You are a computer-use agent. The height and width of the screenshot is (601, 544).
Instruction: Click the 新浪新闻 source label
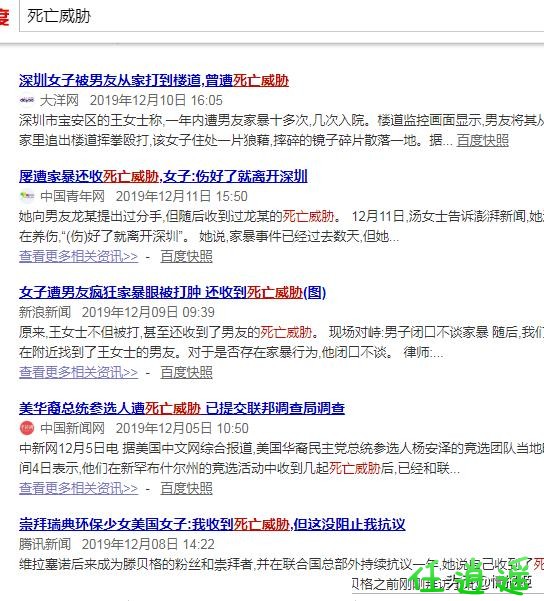click(x=45, y=312)
